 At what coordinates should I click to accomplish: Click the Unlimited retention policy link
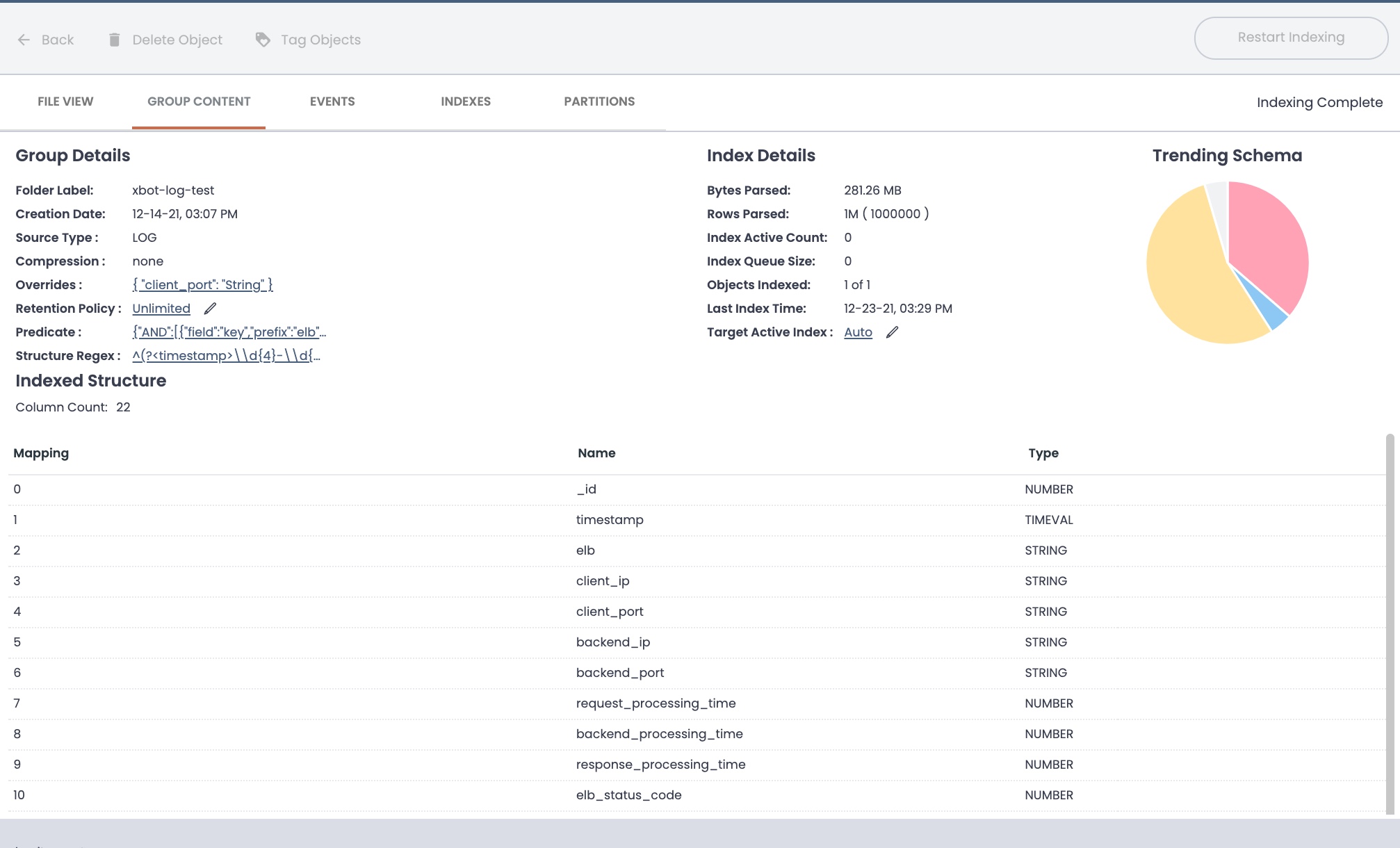tap(161, 309)
